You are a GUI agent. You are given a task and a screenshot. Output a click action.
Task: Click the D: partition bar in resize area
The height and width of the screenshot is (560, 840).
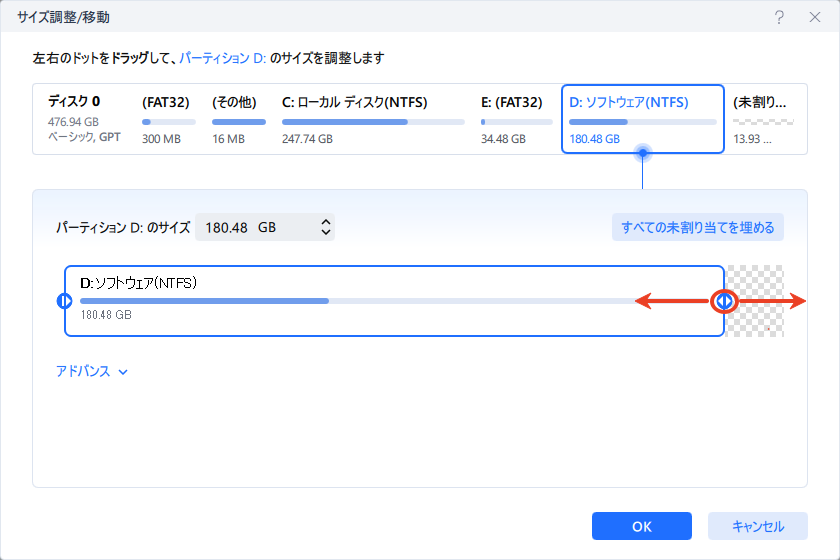(x=394, y=301)
